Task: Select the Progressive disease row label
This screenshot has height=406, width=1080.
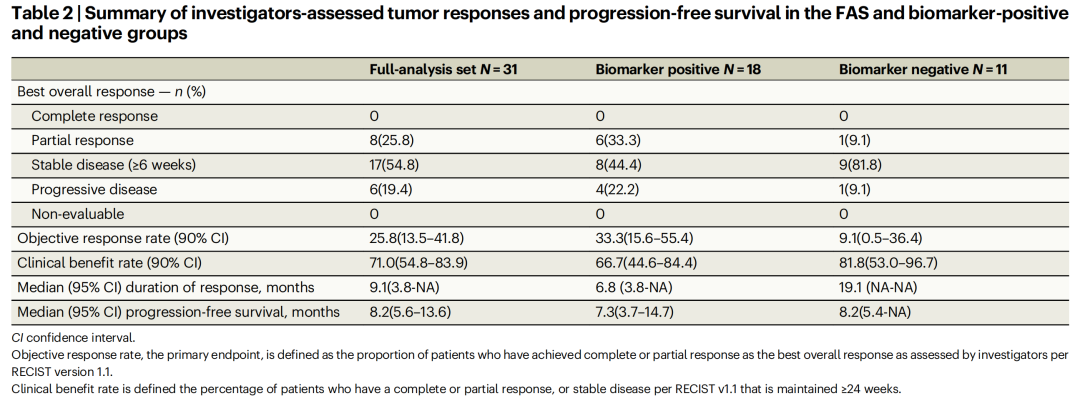Action: click(95, 189)
